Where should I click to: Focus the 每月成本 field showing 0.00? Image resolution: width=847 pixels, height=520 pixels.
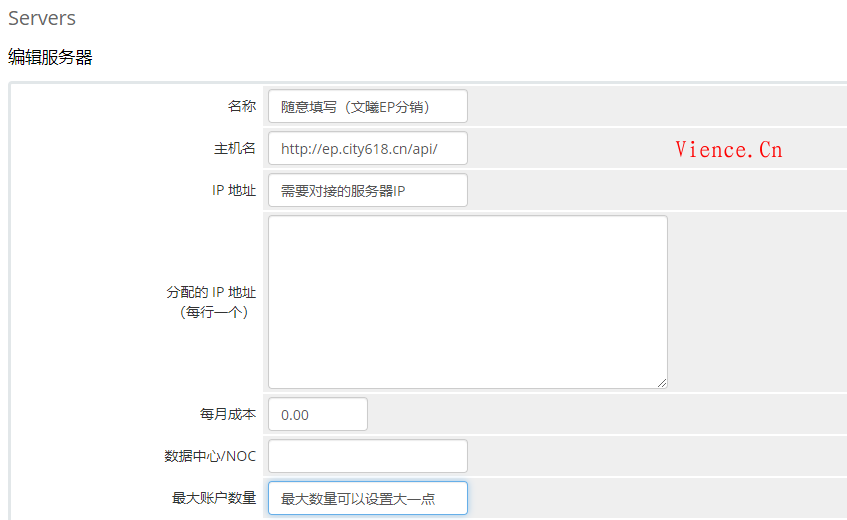(317, 414)
